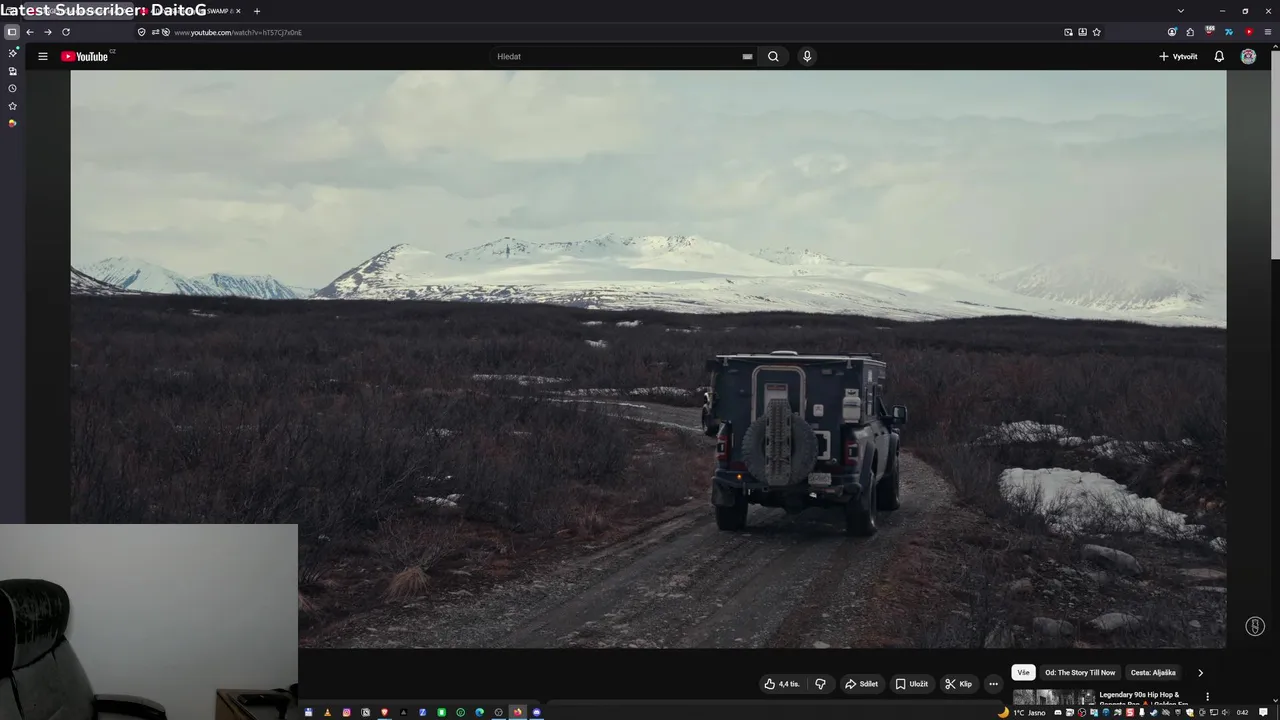Go back in browser history
The height and width of the screenshot is (720, 1280).
[30, 32]
